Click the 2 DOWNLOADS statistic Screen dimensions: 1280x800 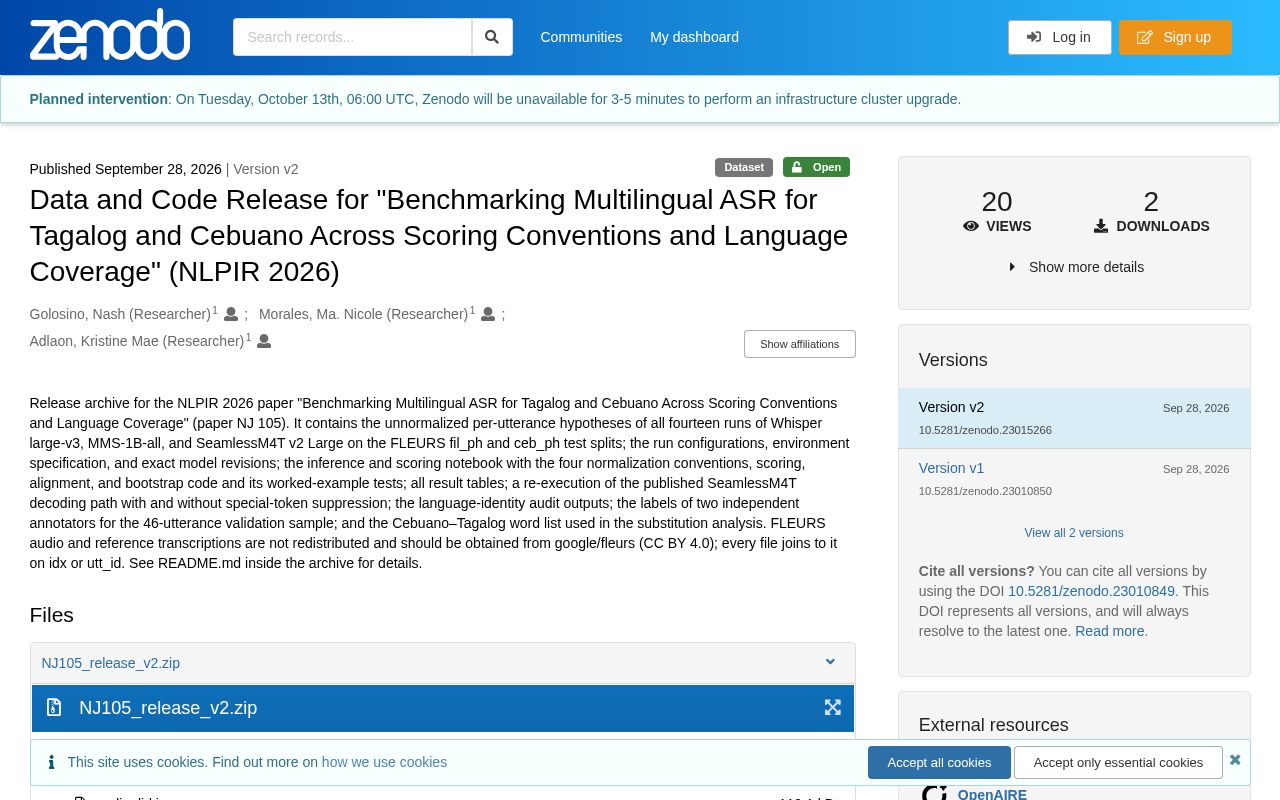coord(1151,211)
